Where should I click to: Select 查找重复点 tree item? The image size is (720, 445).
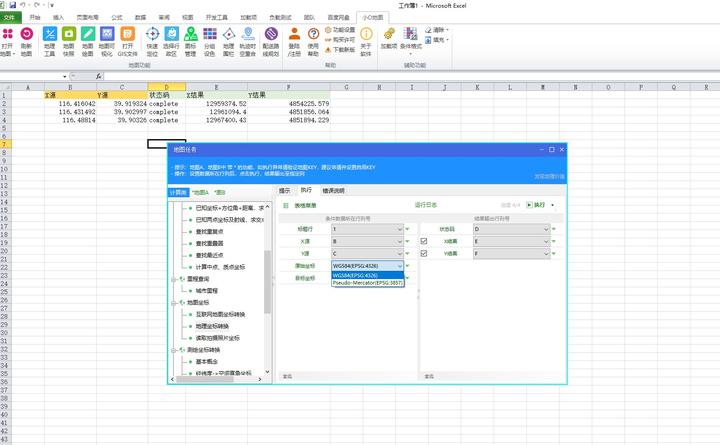pyautogui.click(x=209, y=232)
